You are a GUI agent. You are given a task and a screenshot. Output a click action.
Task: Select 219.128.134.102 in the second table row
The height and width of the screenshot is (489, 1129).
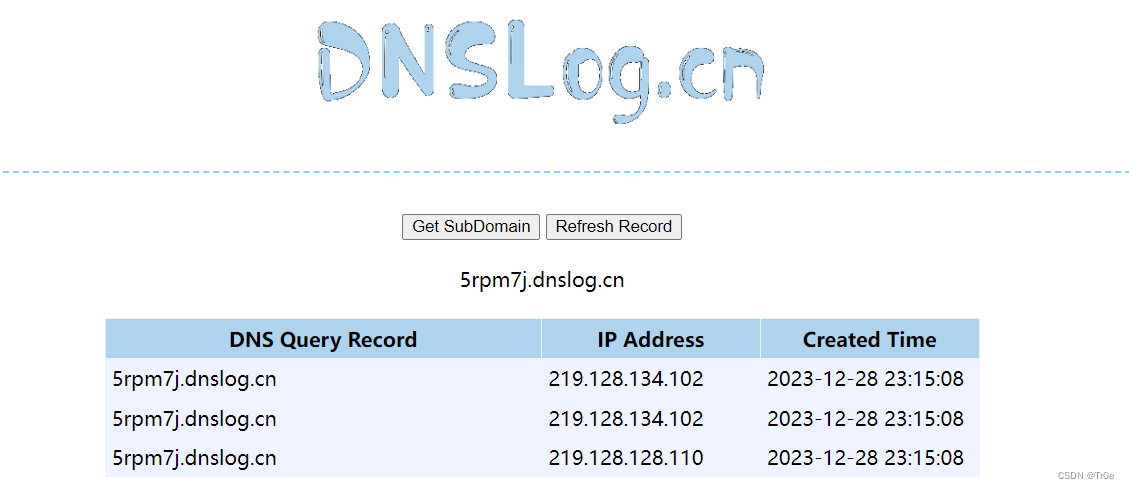(626, 418)
